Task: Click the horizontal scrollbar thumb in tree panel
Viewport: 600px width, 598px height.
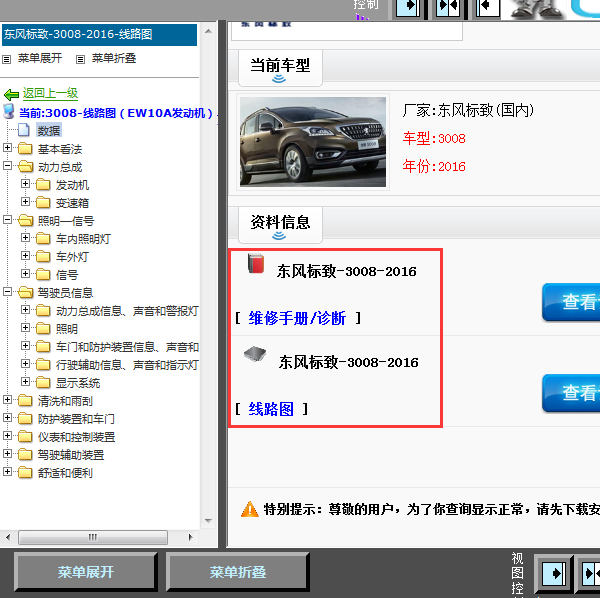Action: (93, 537)
